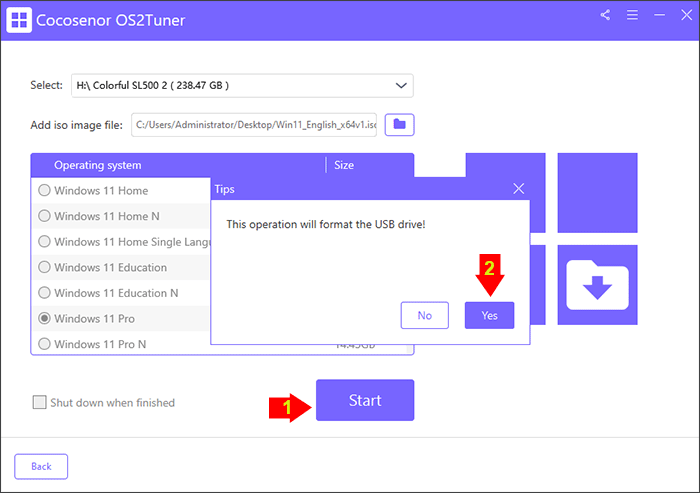
Task: Click the Tips dialog title
Action: (225, 189)
